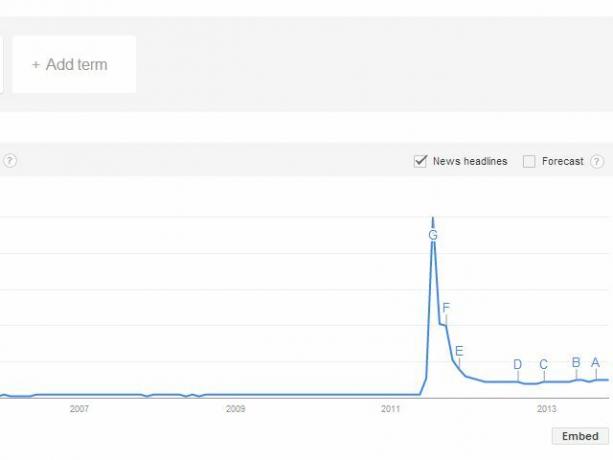Click the News headlines label text
613x460 pixels.
click(x=470, y=161)
